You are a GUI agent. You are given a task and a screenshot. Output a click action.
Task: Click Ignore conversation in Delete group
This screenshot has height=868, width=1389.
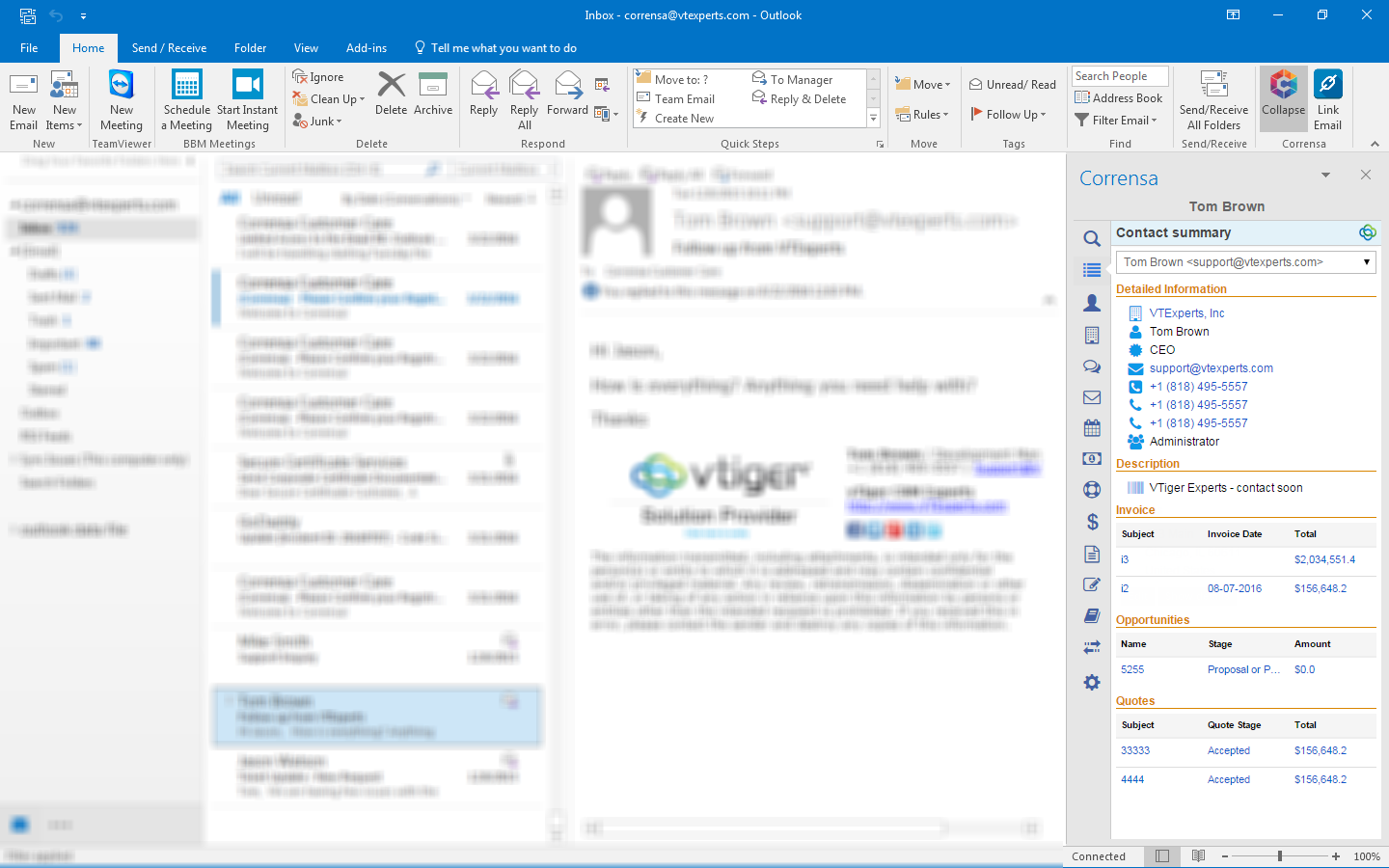[x=318, y=77]
